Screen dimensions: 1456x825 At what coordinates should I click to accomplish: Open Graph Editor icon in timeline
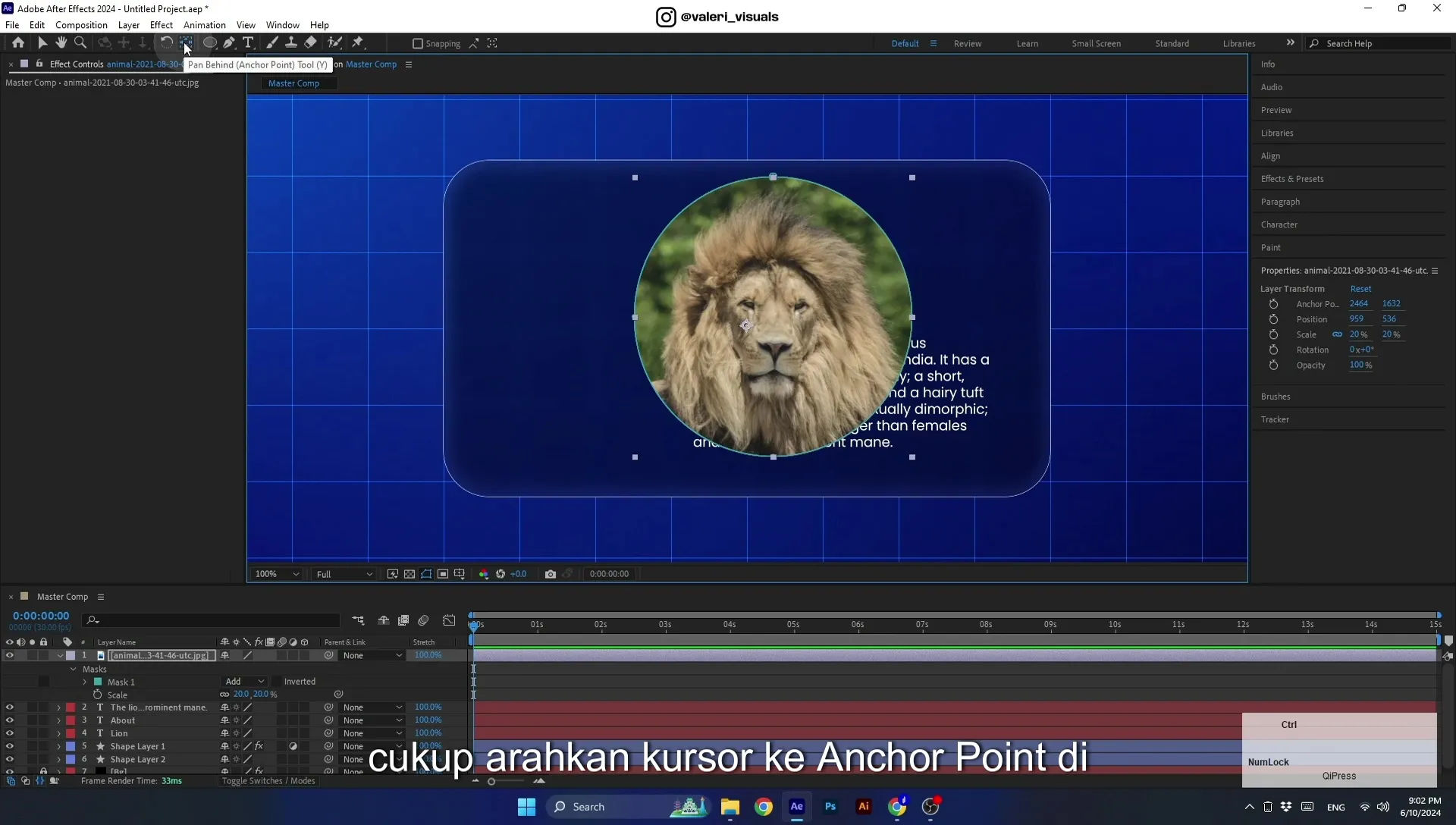point(449,621)
